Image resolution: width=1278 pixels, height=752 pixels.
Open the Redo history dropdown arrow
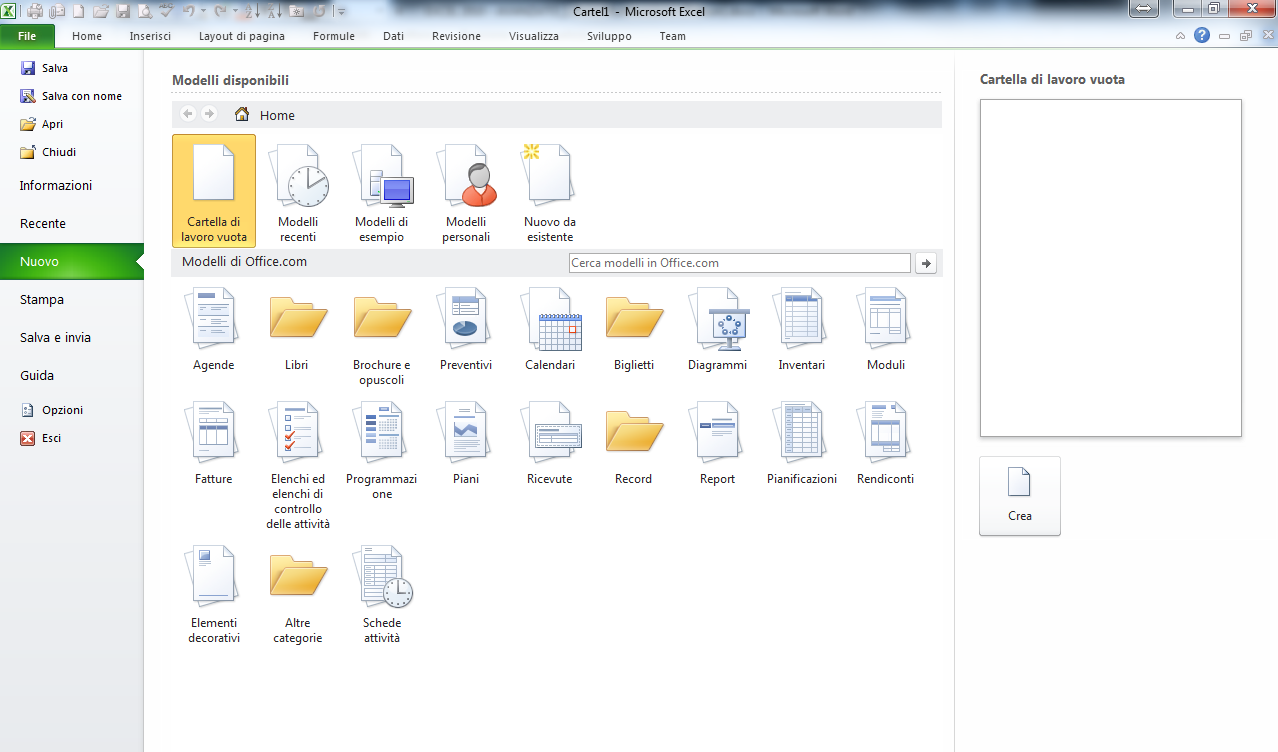235,11
